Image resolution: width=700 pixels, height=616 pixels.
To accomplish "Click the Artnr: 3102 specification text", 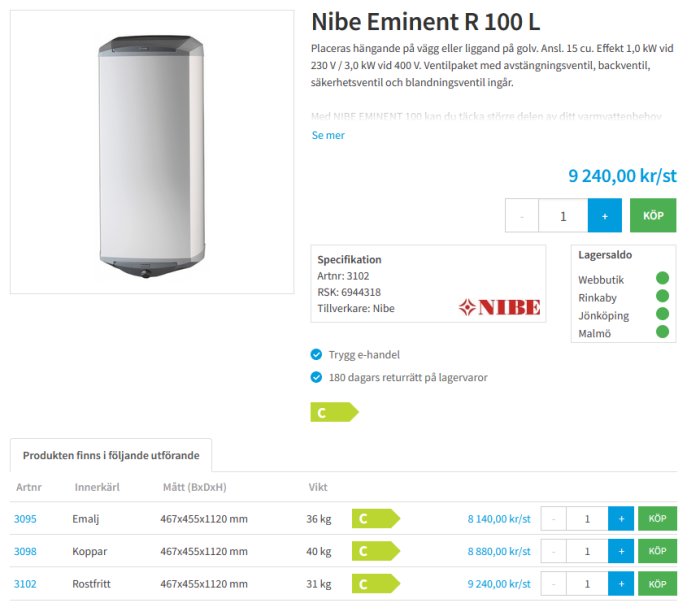I will pyautogui.click(x=343, y=276).
